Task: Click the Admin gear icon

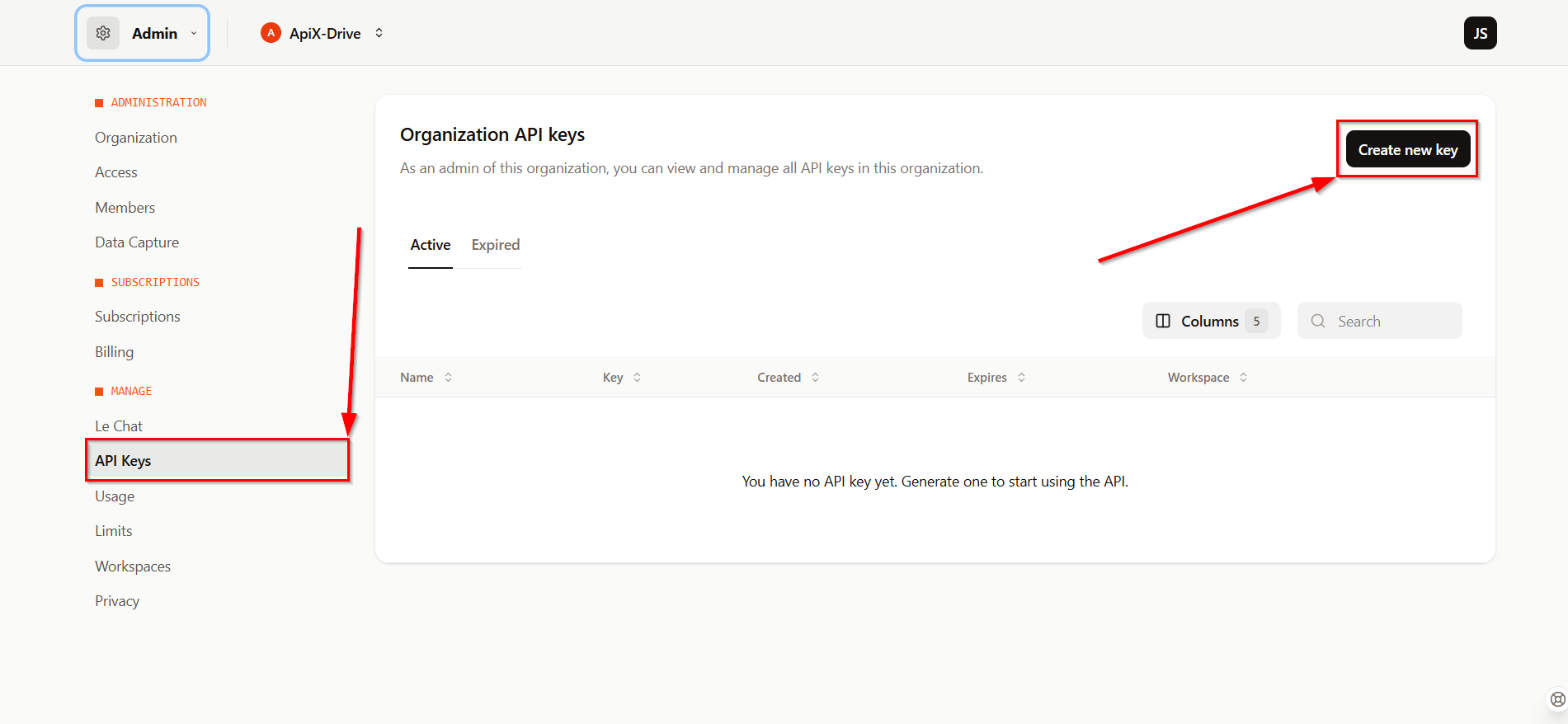Action: [103, 33]
